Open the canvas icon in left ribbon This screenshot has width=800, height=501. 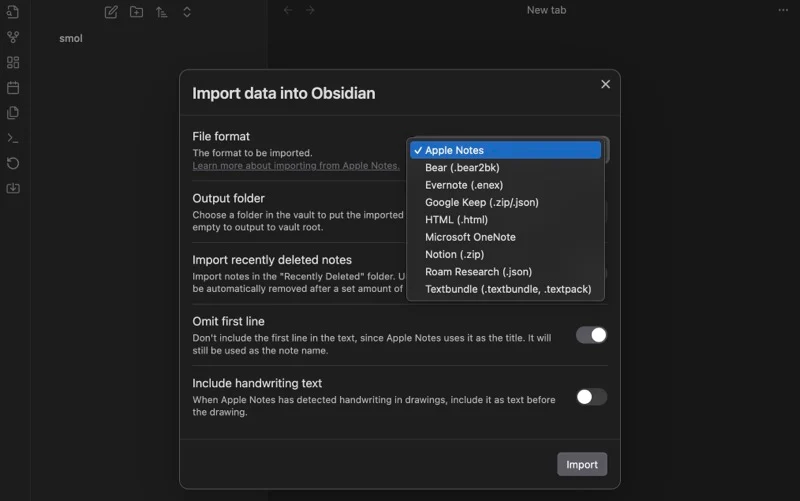pos(13,62)
